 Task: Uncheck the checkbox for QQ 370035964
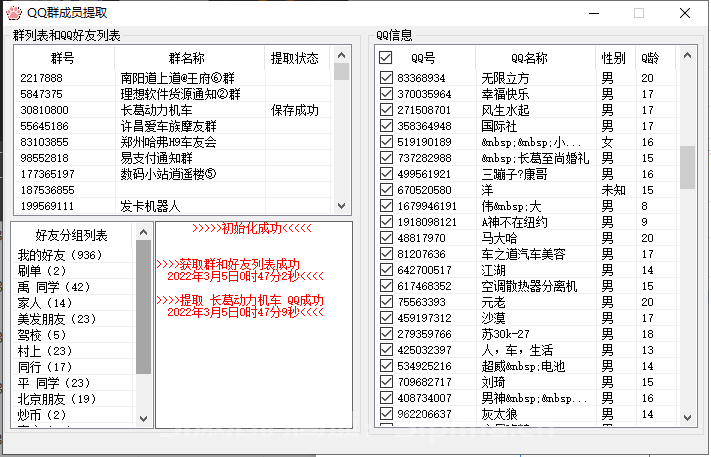tap(386, 93)
